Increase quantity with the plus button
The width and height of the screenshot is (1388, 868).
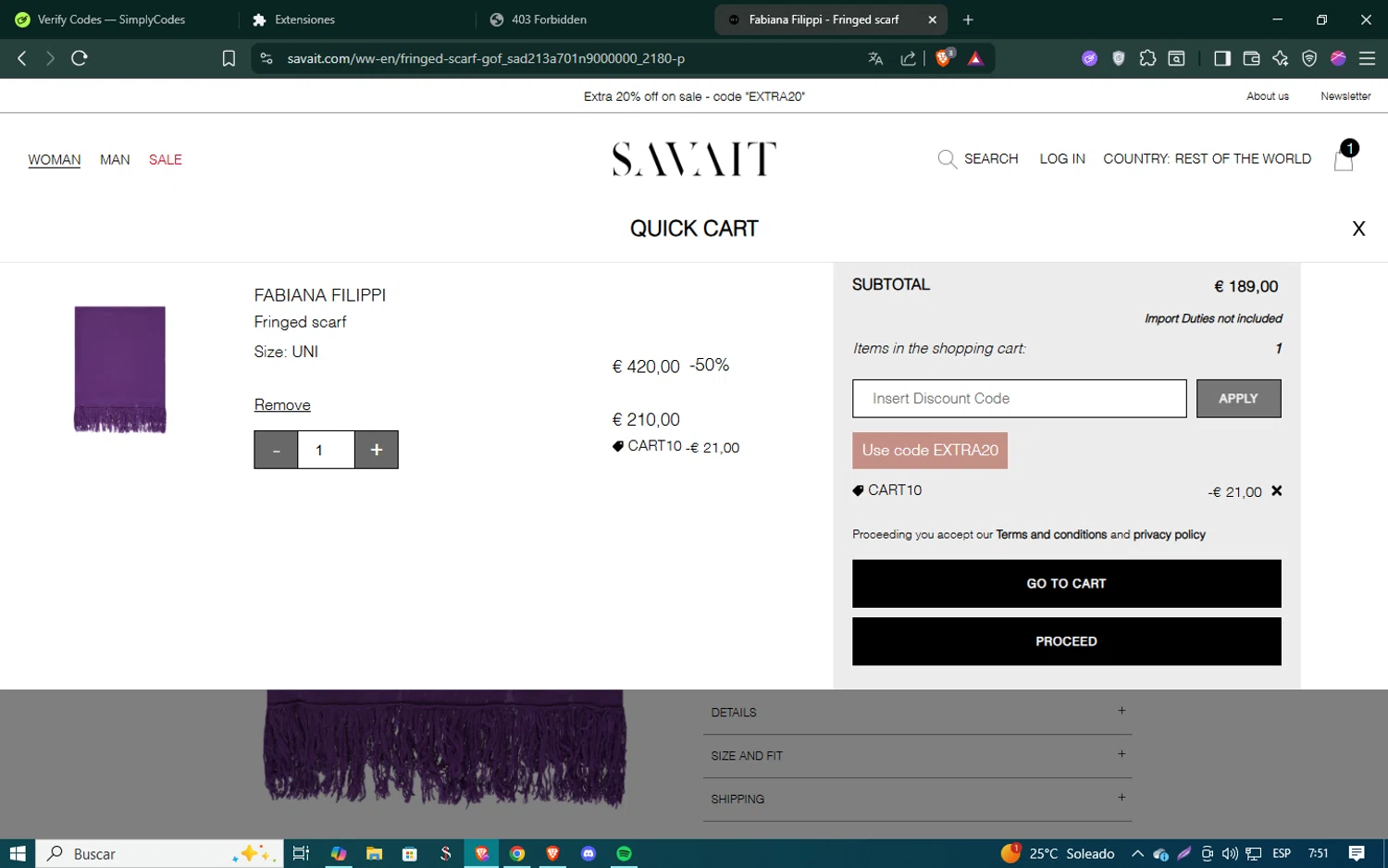click(x=377, y=450)
